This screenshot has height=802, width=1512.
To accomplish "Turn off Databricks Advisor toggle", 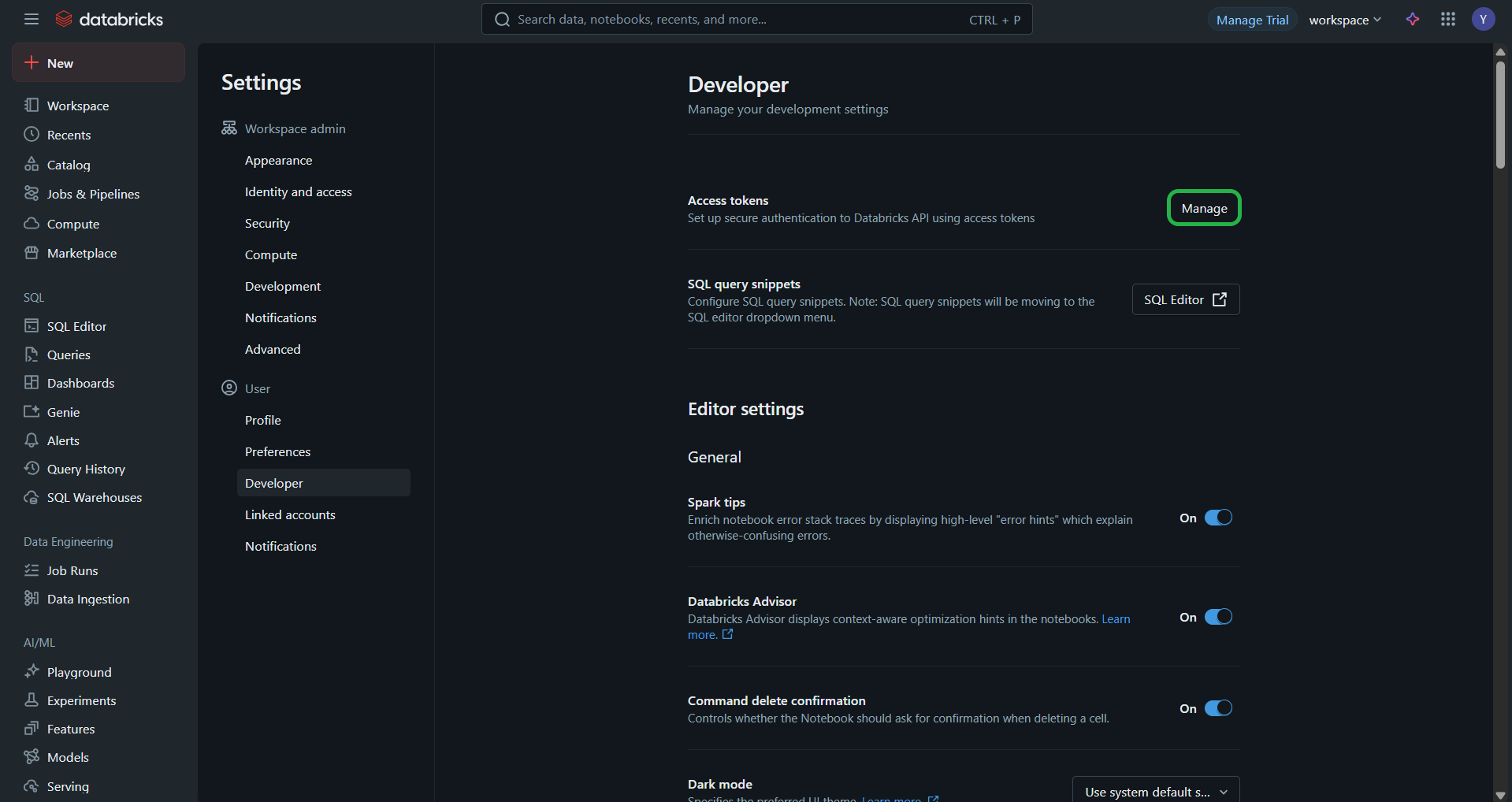I will [x=1217, y=617].
